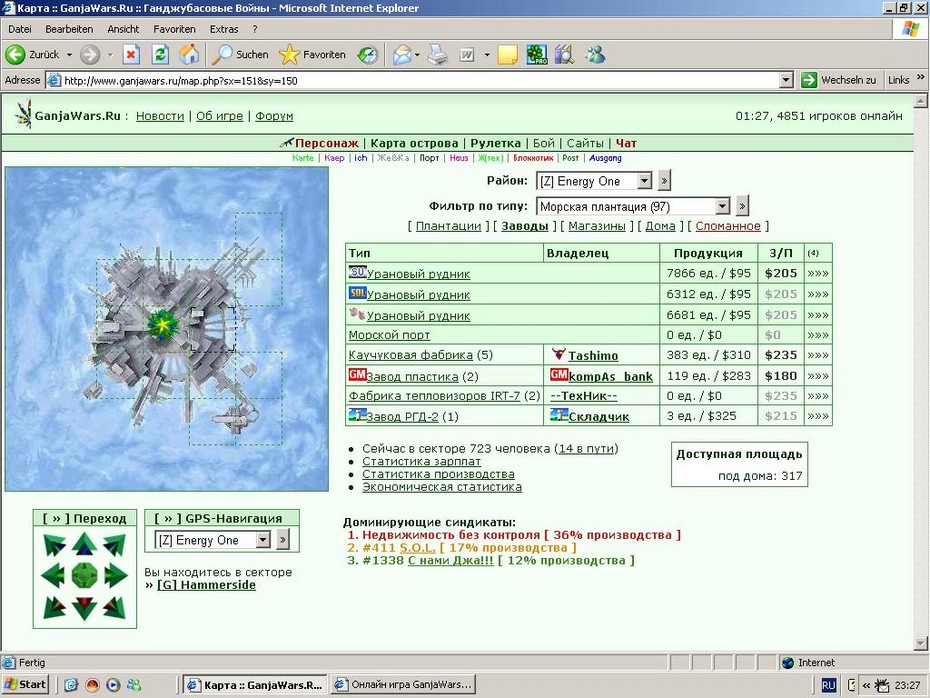Open Карта острова navigation link
This screenshot has width=930, height=698.
point(414,143)
